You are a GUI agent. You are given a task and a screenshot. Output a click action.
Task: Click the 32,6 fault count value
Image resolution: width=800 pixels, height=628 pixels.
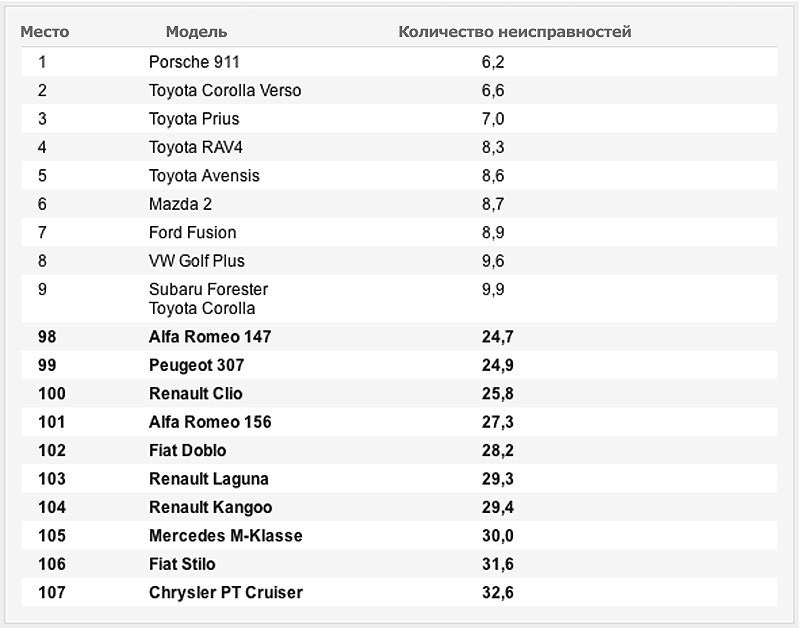(497, 592)
